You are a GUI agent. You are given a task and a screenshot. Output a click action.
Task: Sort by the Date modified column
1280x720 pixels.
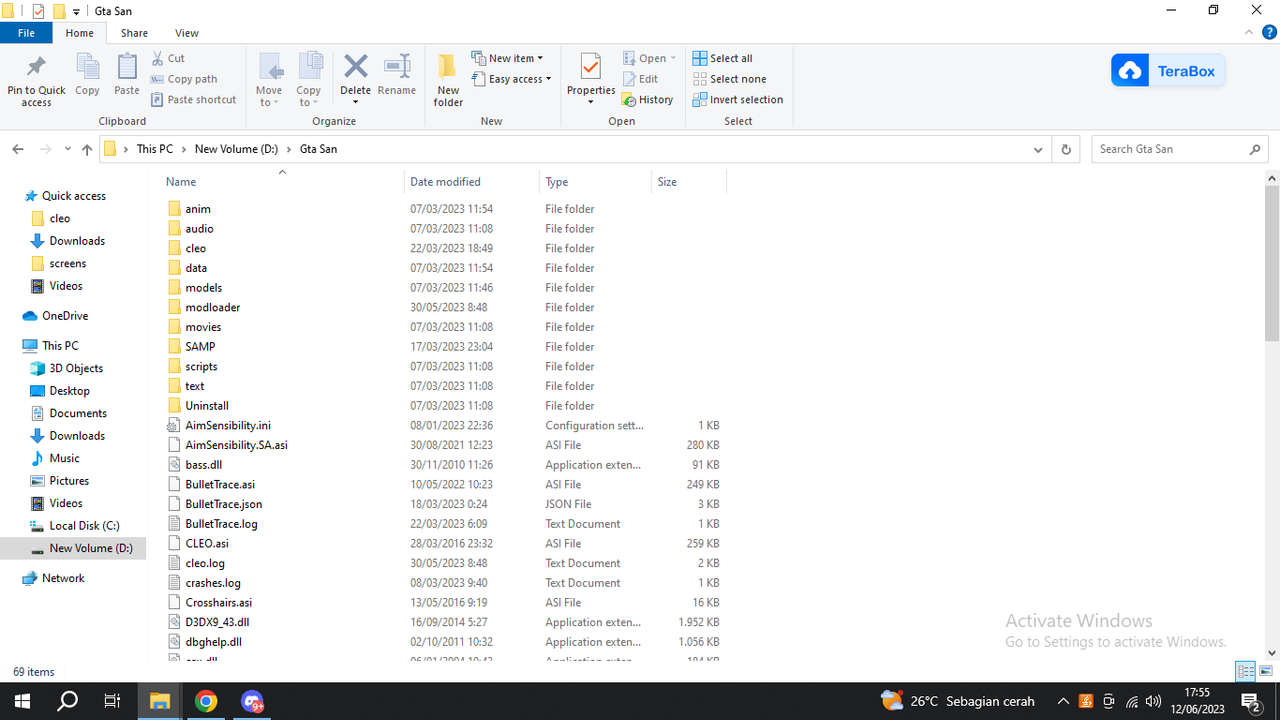point(445,182)
